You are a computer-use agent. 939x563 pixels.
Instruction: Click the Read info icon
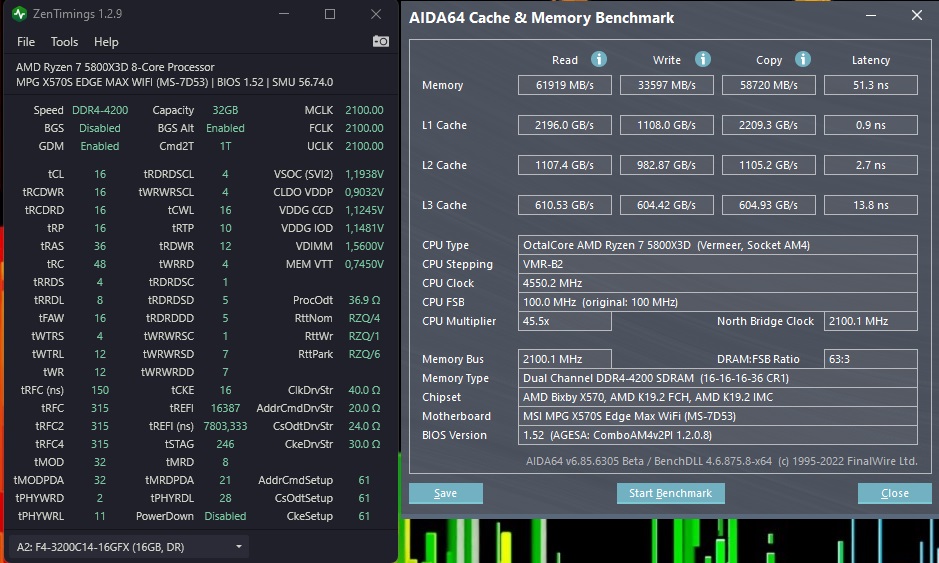tap(598, 59)
